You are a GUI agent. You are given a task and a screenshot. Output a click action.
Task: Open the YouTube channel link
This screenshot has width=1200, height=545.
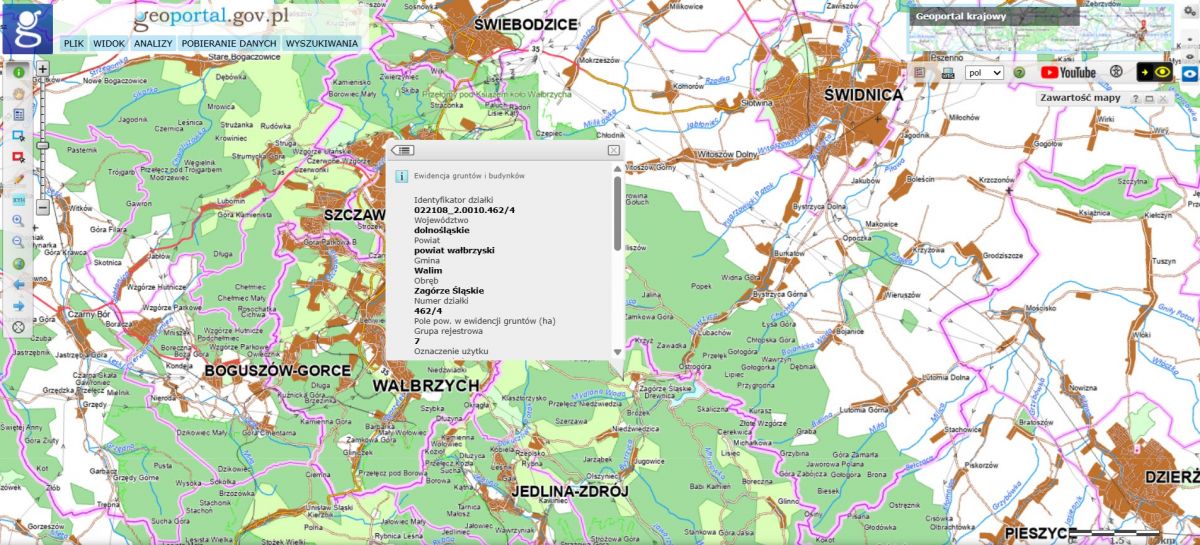click(x=1068, y=72)
